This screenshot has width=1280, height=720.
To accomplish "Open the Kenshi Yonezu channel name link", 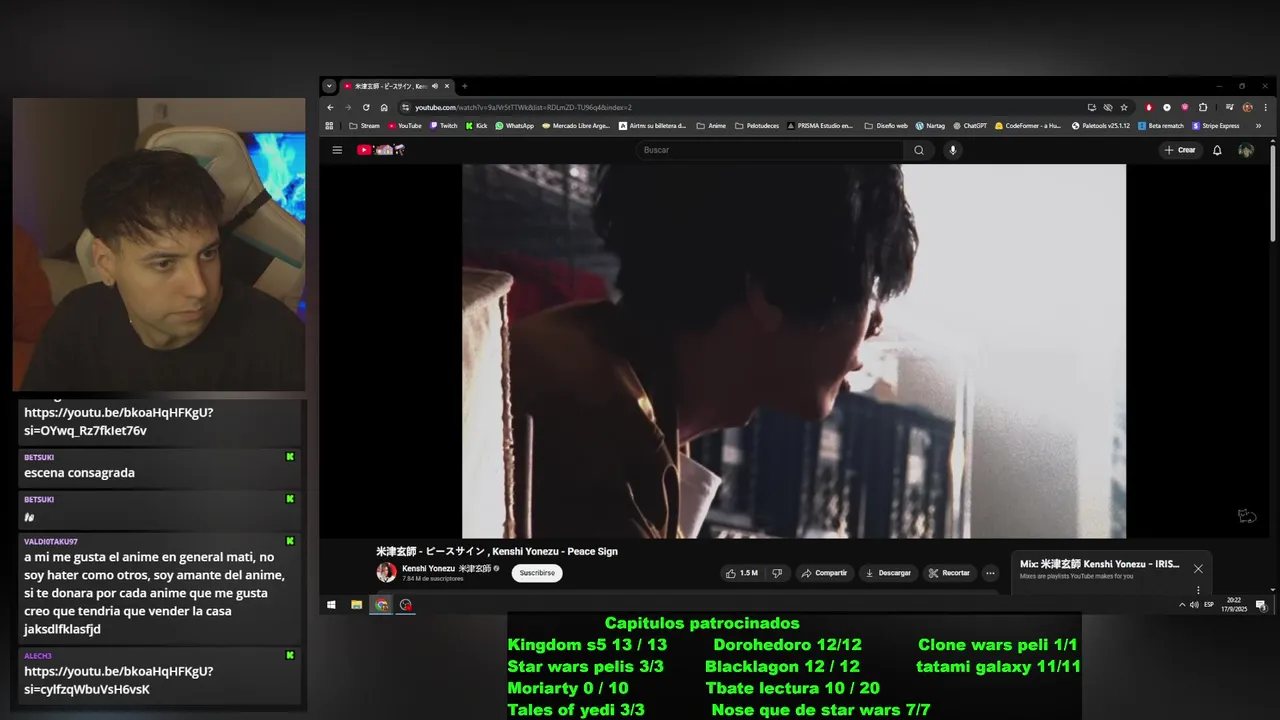I will coord(446,568).
